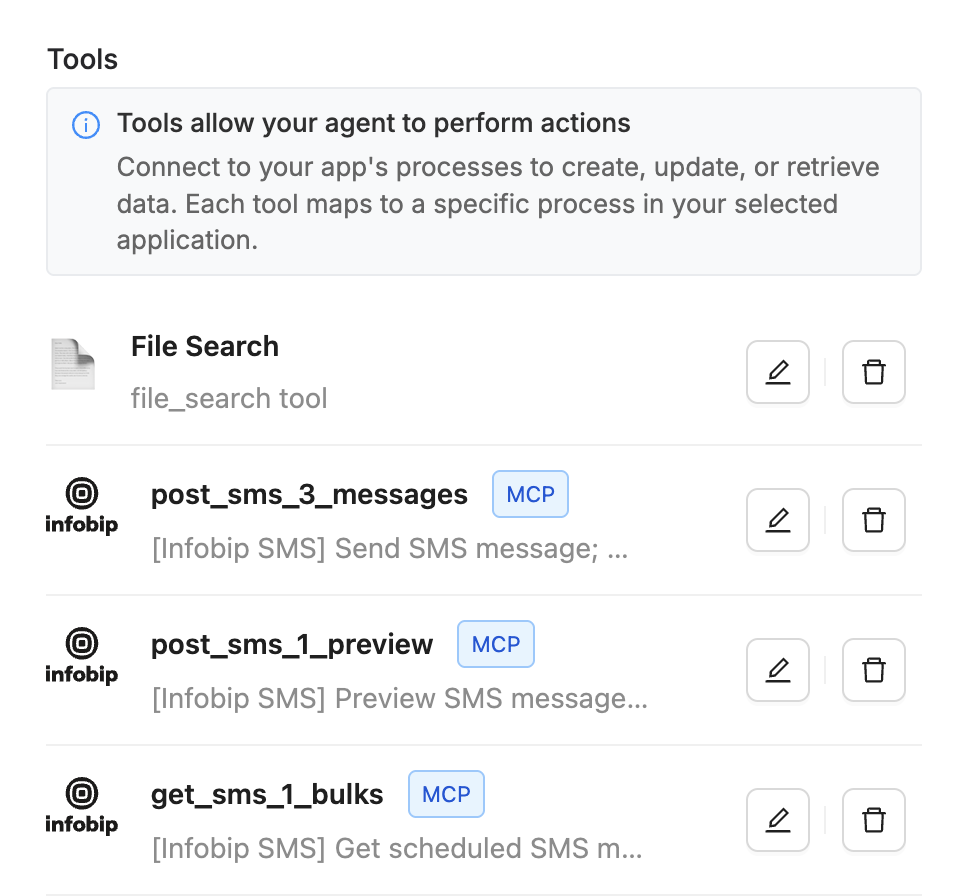Select the Infobip logo beside get_sms_1_bulks
This screenshot has height=896, width=976.
coord(81,804)
